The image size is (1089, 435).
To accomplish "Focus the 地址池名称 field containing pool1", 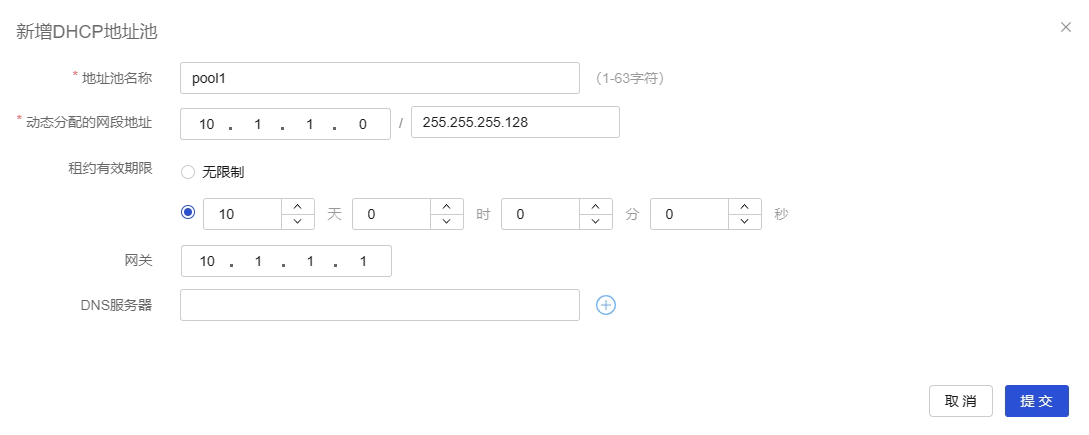I will (380, 78).
